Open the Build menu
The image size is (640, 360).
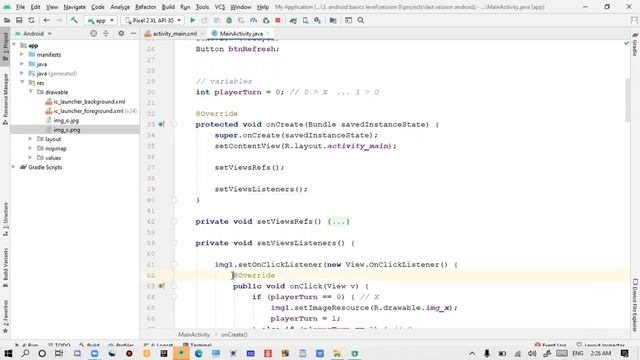pyautogui.click(x=168, y=7)
